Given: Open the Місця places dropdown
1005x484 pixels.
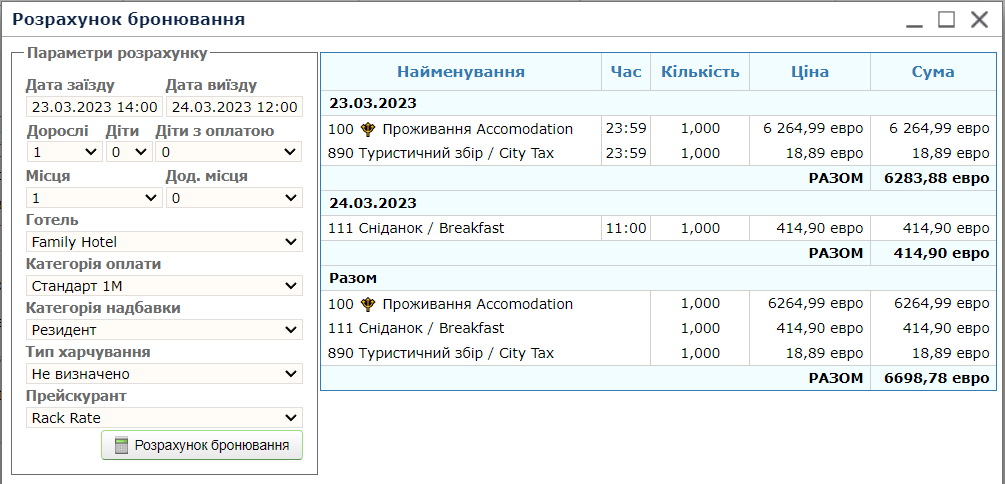Looking at the screenshot, I should (x=93, y=198).
